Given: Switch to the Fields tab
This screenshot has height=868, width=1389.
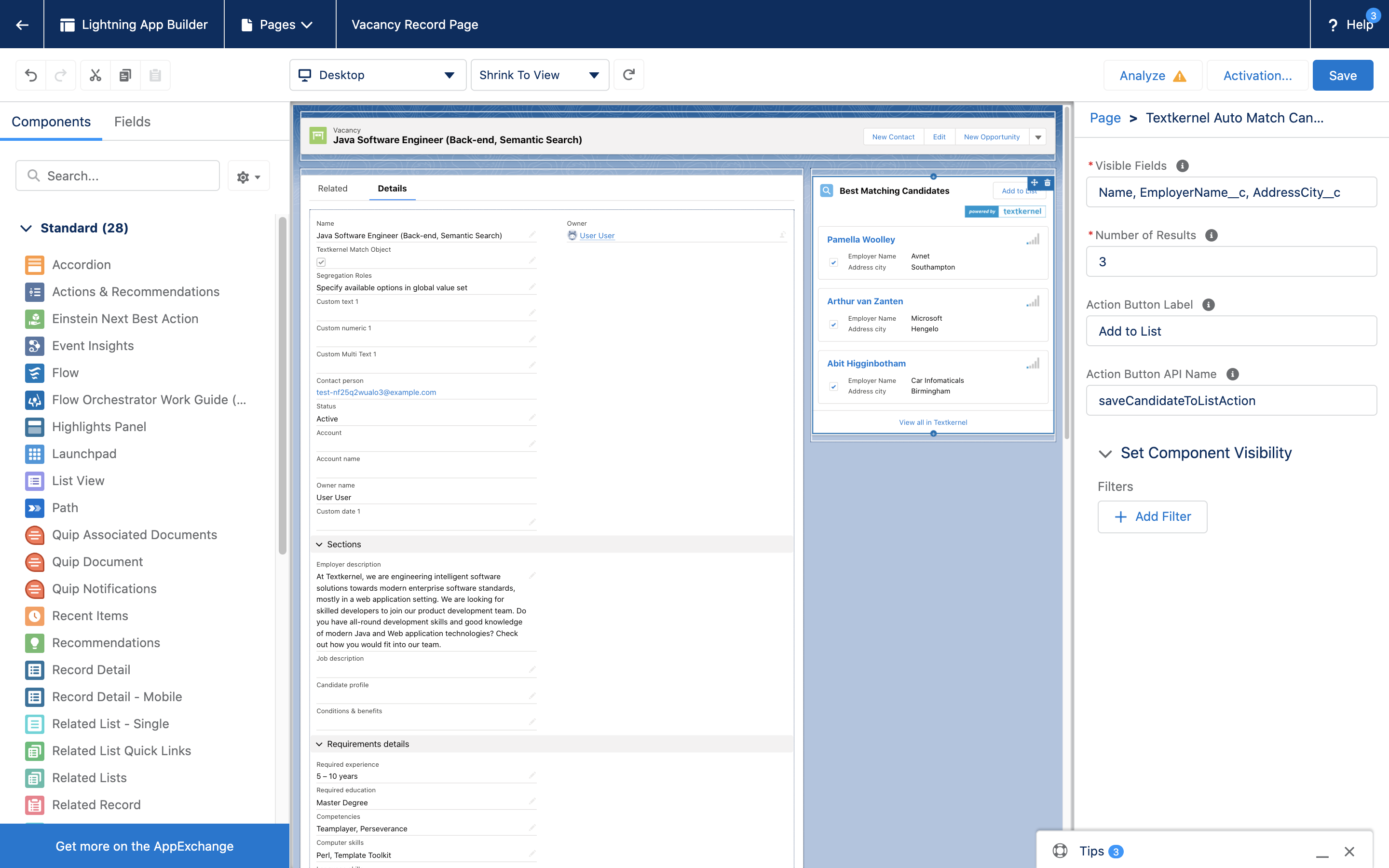Looking at the screenshot, I should 132,122.
